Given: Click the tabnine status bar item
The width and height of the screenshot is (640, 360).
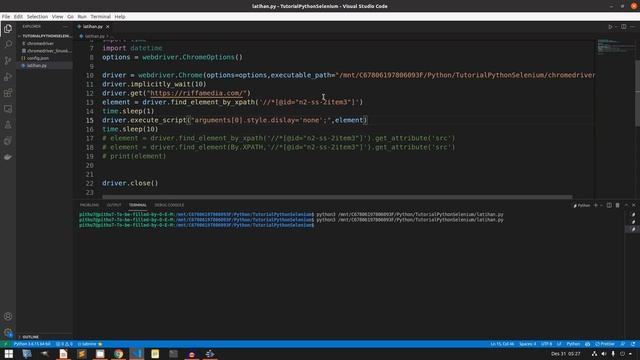Looking at the screenshot, I should [x=90, y=344].
